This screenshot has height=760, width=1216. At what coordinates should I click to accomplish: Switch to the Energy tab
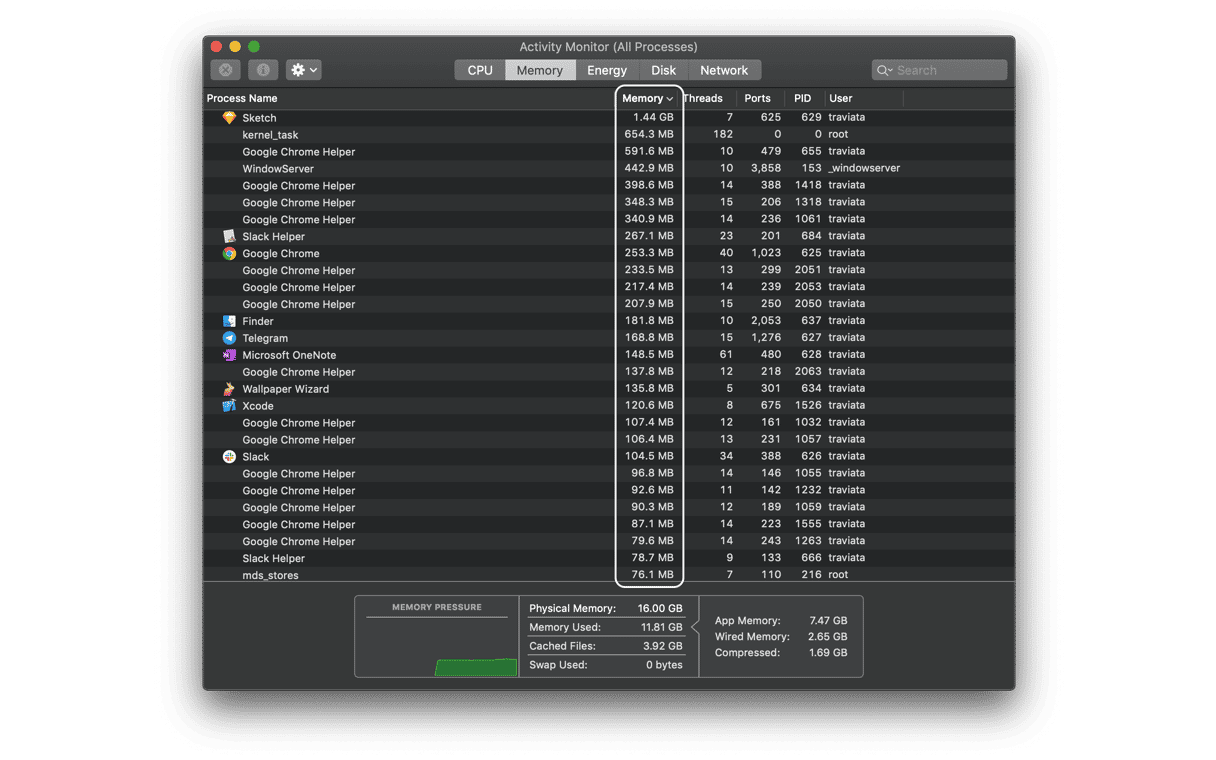point(607,70)
